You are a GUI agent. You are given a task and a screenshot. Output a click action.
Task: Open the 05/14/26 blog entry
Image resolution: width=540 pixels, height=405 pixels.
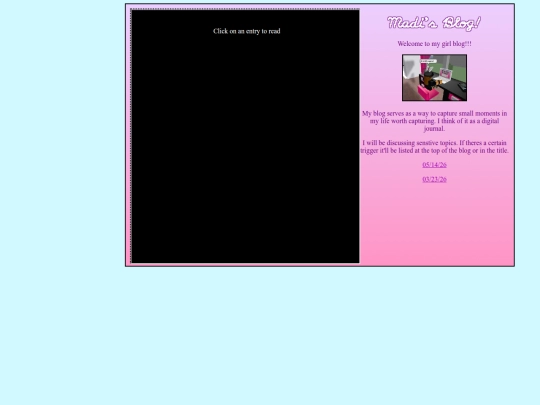(434, 165)
